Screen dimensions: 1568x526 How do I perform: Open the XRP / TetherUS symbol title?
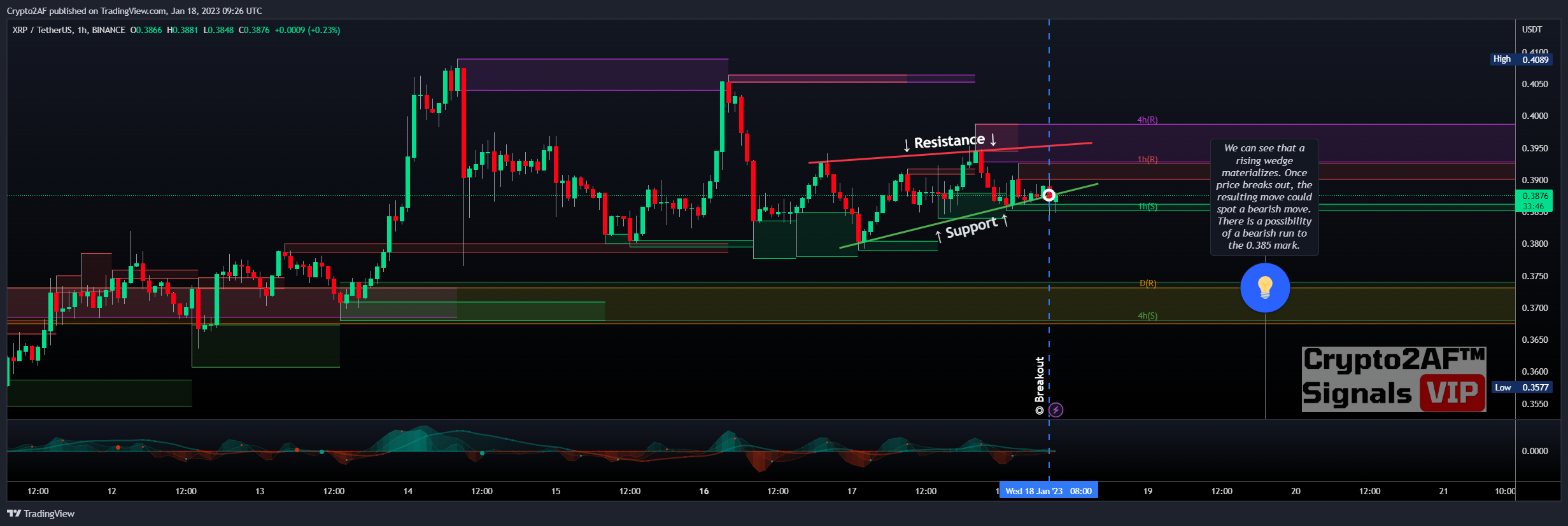coord(42,30)
